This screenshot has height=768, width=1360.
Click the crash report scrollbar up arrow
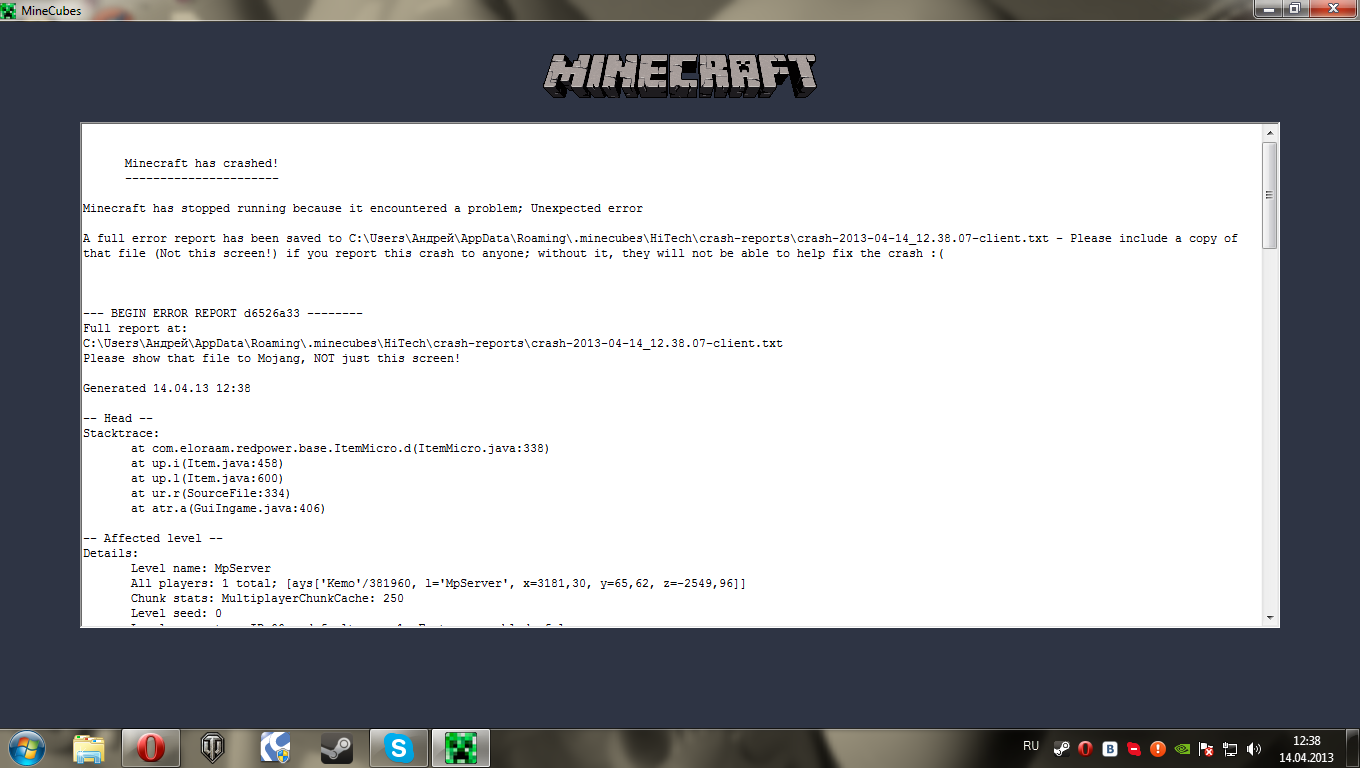[1270, 132]
